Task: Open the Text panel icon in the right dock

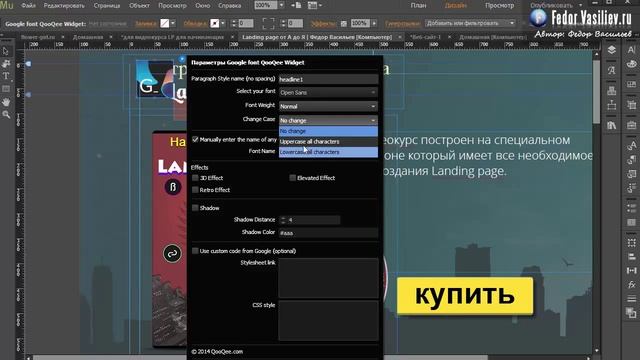Action: [x=631, y=50]
